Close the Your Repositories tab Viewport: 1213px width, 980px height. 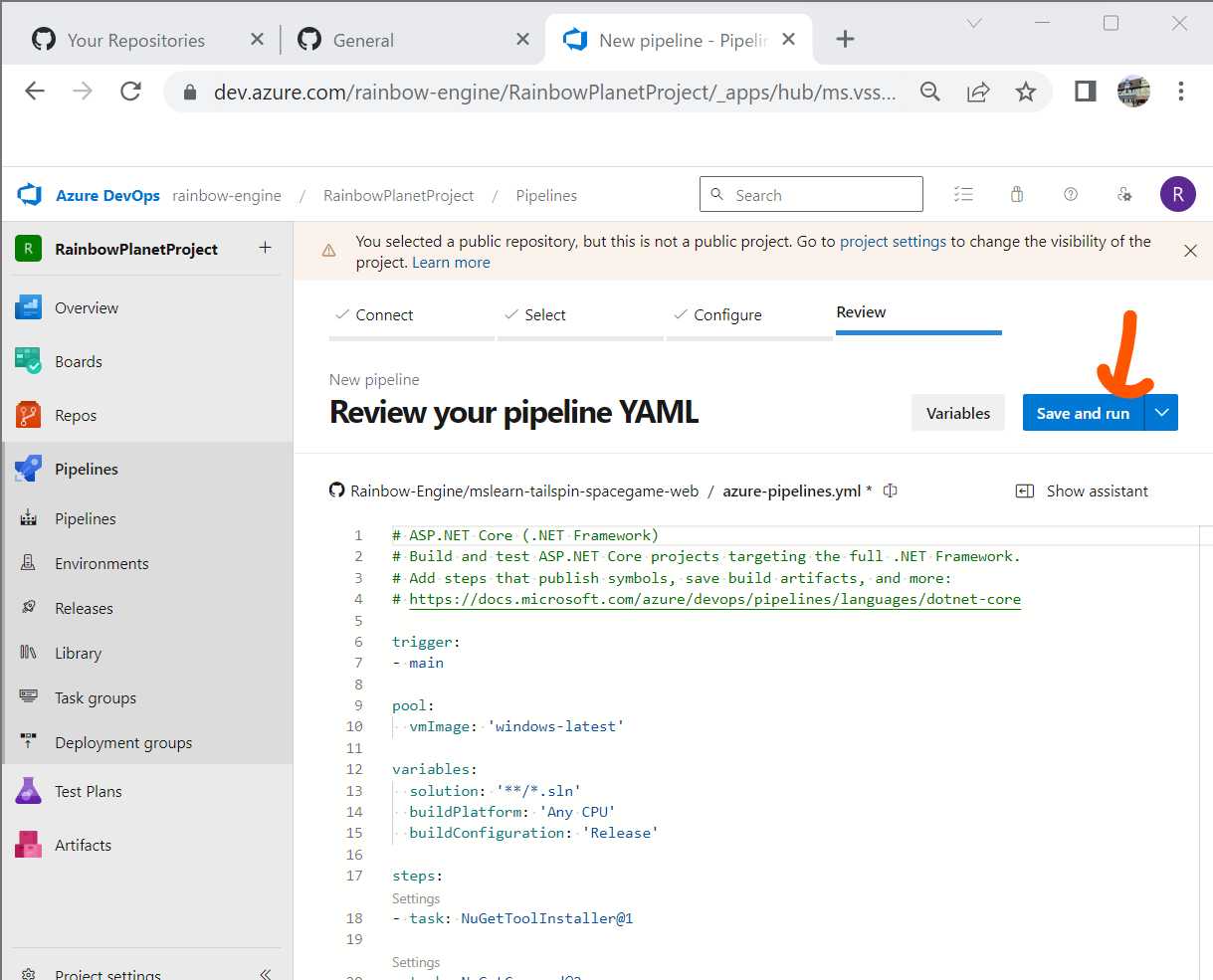point(257,40)
